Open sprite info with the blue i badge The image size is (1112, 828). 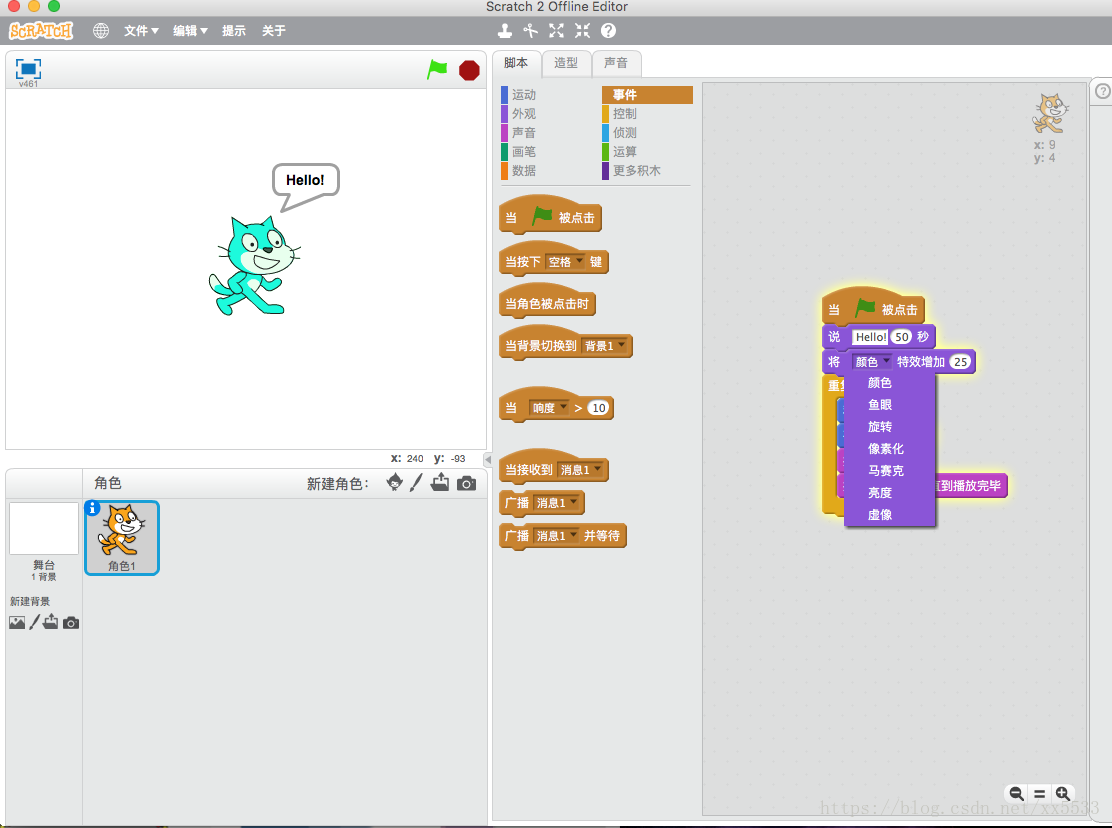[92, 508]
